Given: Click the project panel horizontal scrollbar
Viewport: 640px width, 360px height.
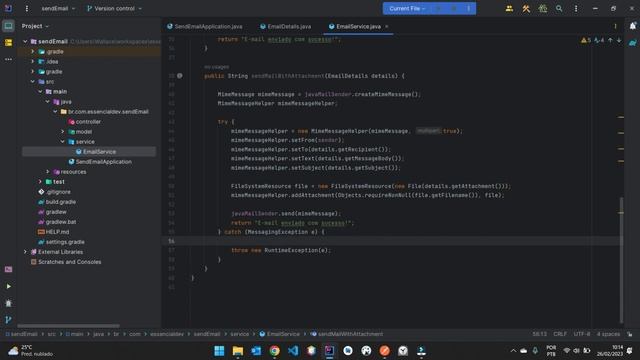Looking at the screenshot, I should click(69, 326).
